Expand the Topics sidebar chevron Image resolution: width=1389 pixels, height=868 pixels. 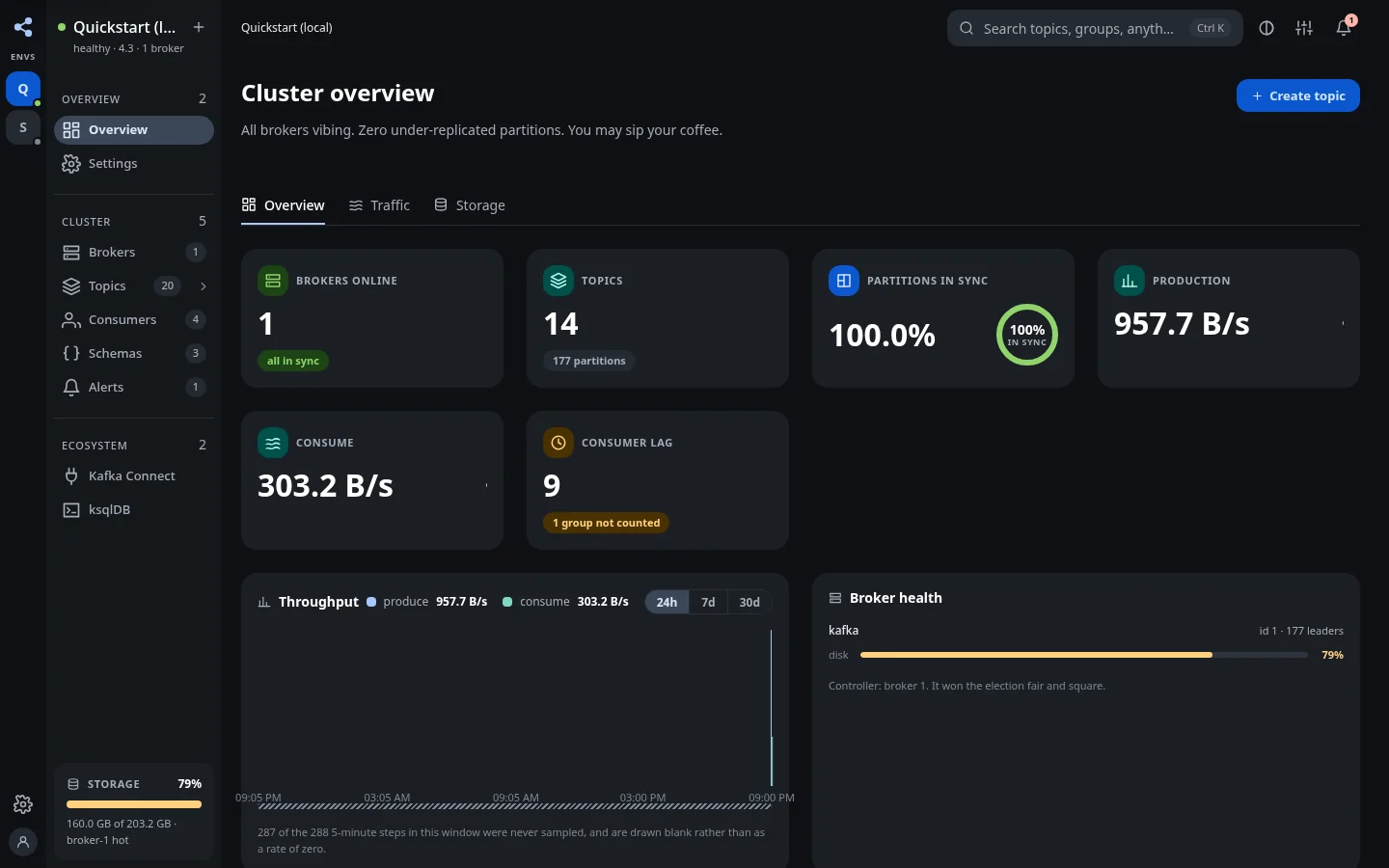tap(203, 286)
